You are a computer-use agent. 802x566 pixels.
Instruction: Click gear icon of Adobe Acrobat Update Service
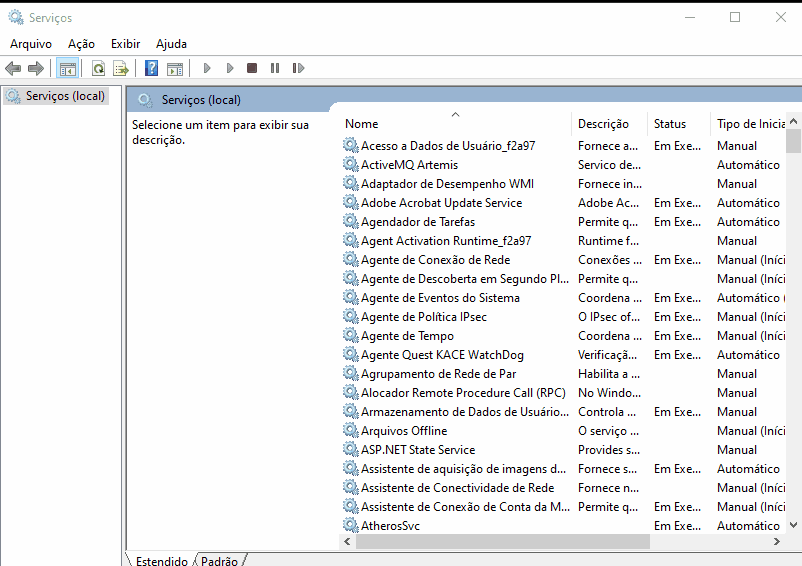(x=350, y=202)
